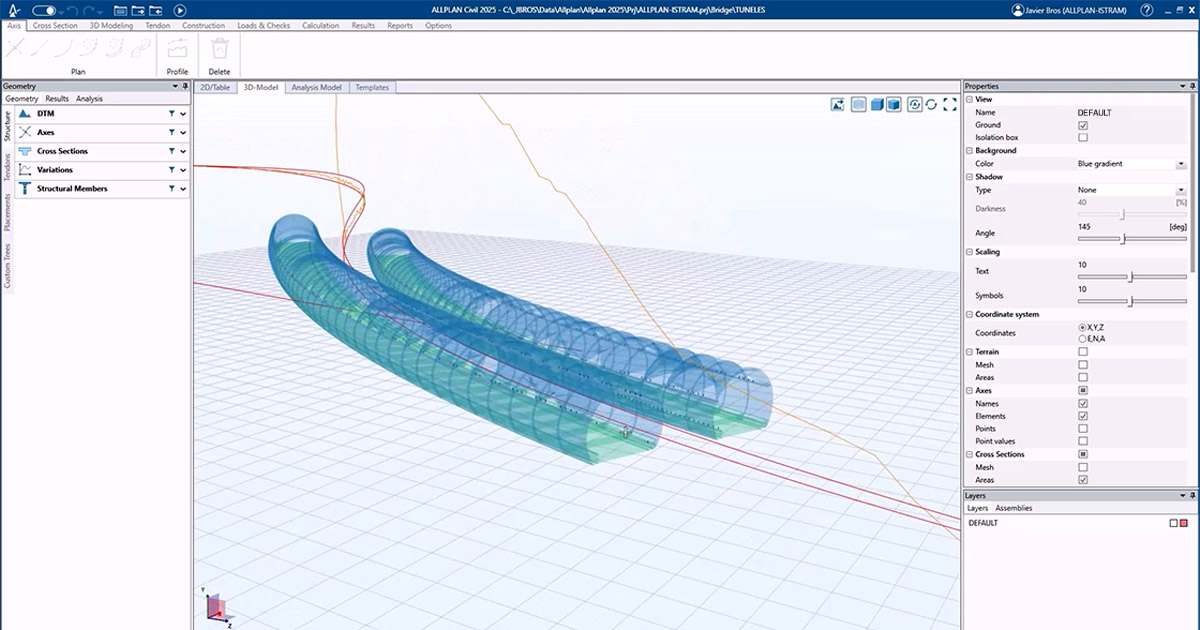Open the 3D Modeling ribbon tab
The image size is (1200, 630).
[111, 25]
